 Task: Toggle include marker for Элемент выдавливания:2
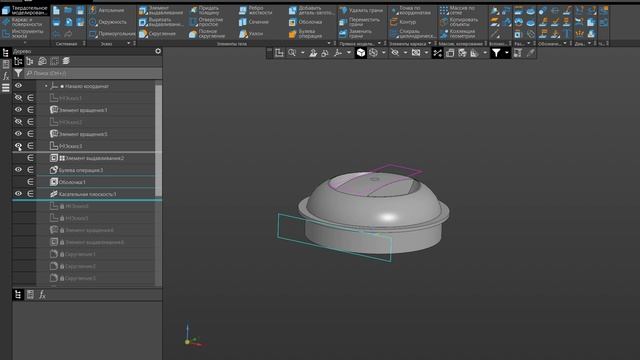[30, 158]
